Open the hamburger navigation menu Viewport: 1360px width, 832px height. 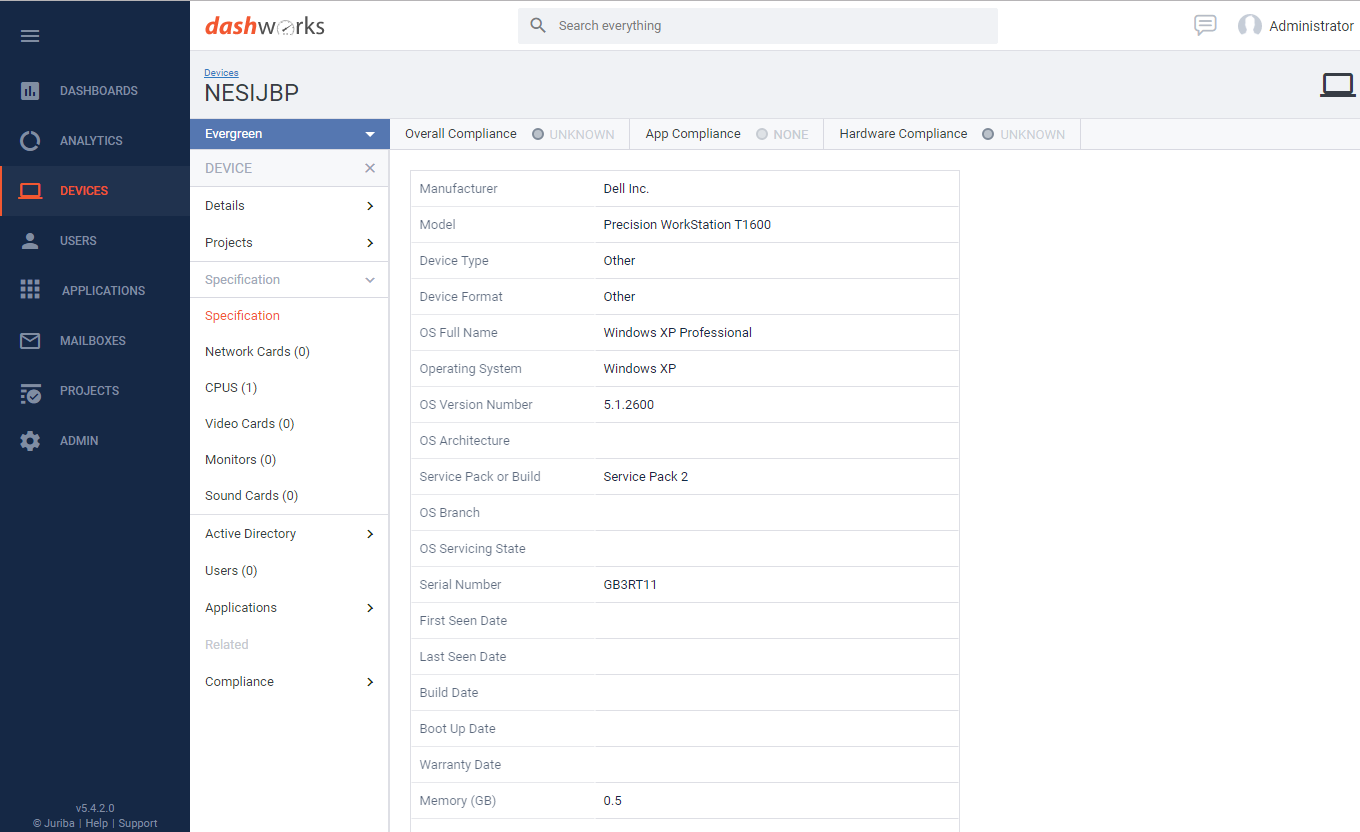30,36
